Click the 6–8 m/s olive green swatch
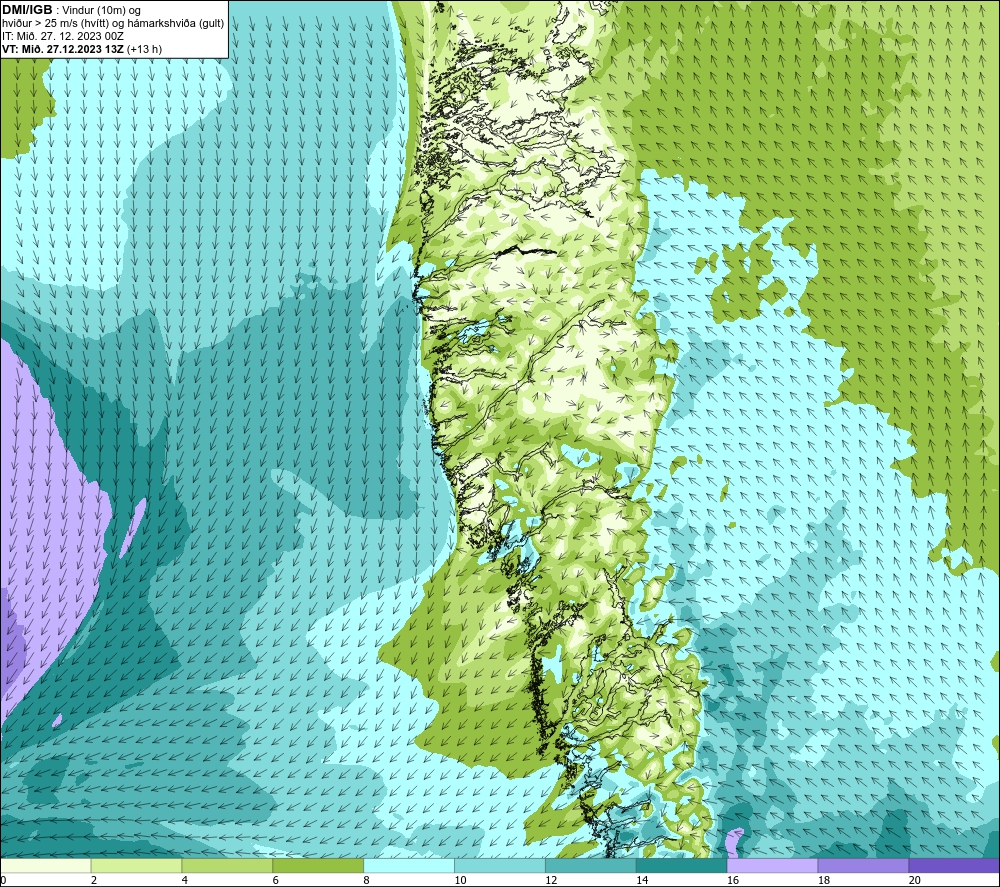The image size is (1000, 887). click(x=318, y=866)
